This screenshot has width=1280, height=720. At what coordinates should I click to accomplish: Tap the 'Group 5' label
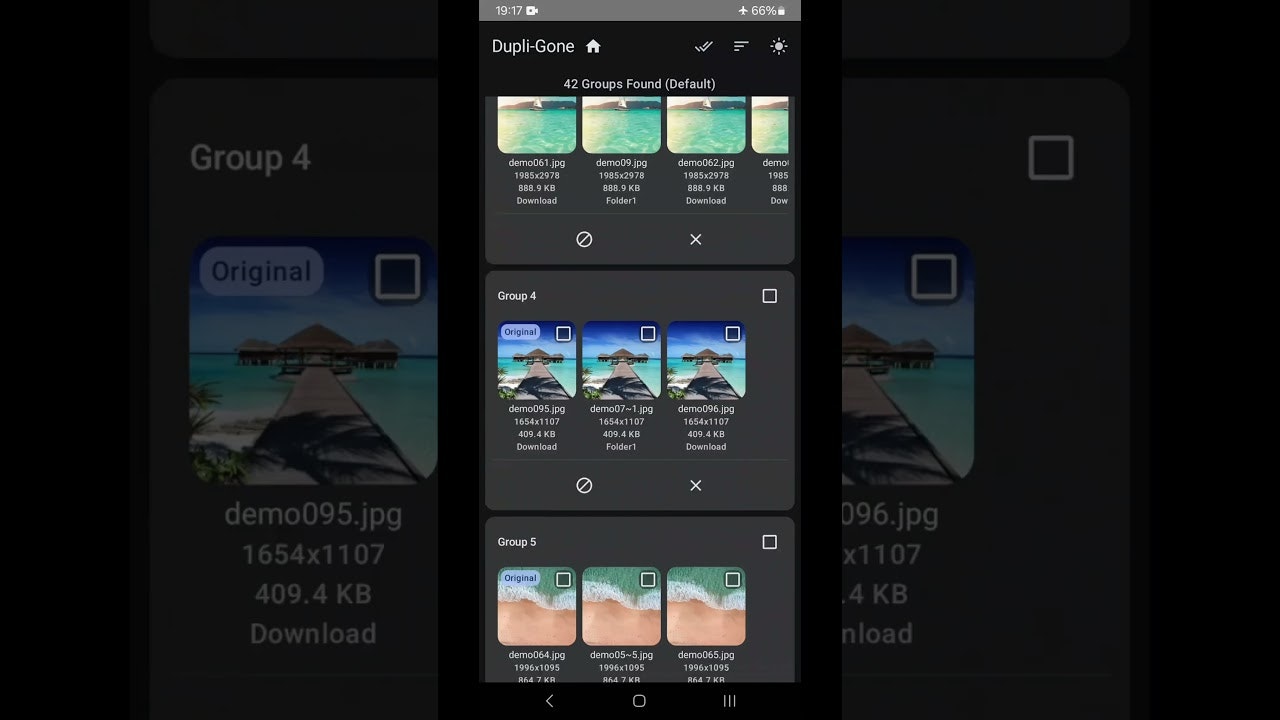pyautogui.click(x=517, y=542)
